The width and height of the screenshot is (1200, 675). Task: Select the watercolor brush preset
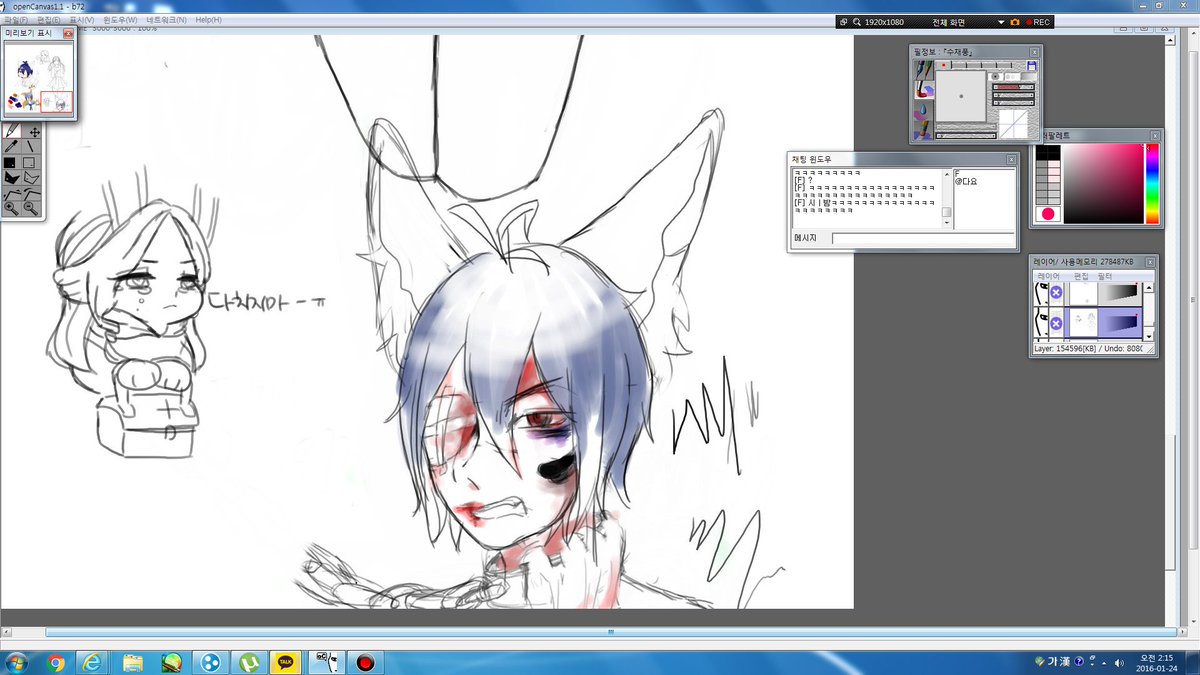[x=922, y=89]
